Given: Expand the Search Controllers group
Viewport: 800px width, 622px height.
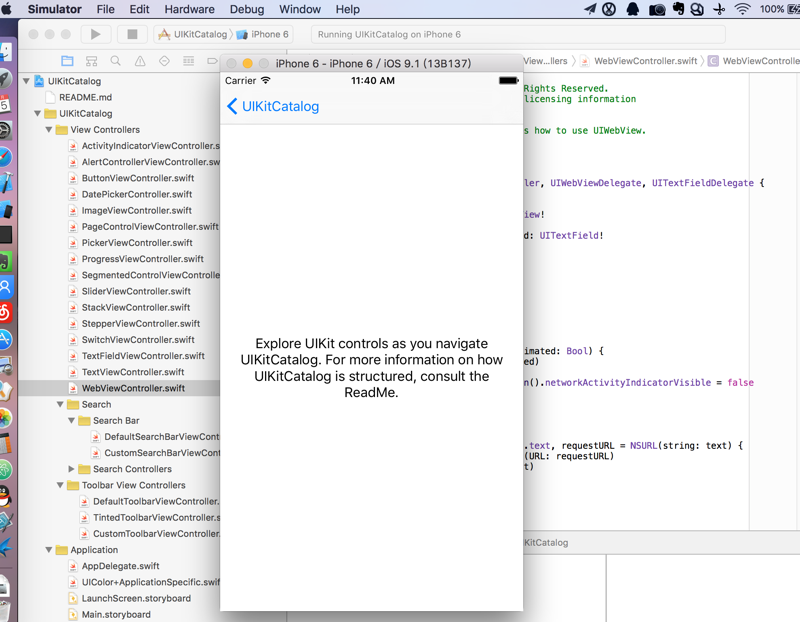Looking at the screenshot, I should [x=71, y=469].
